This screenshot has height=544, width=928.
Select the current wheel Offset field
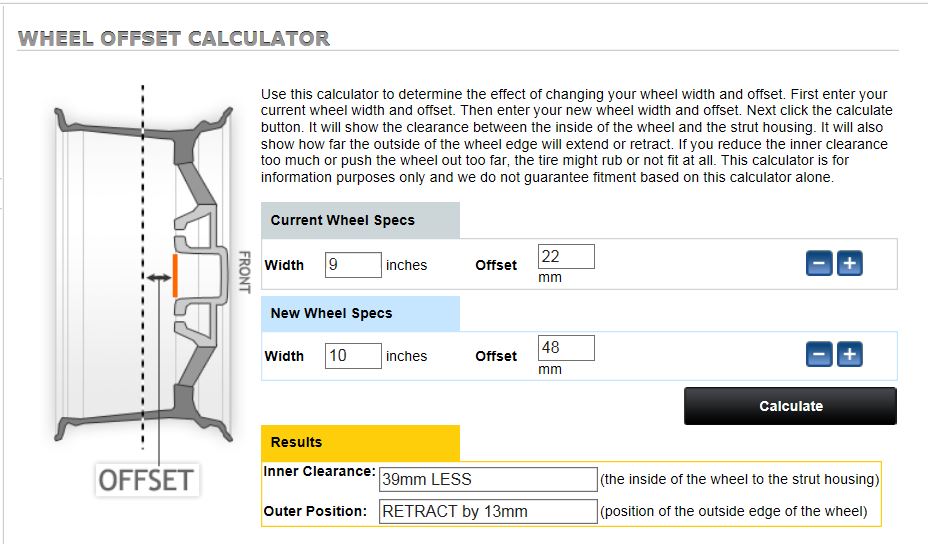coord(566,256)
